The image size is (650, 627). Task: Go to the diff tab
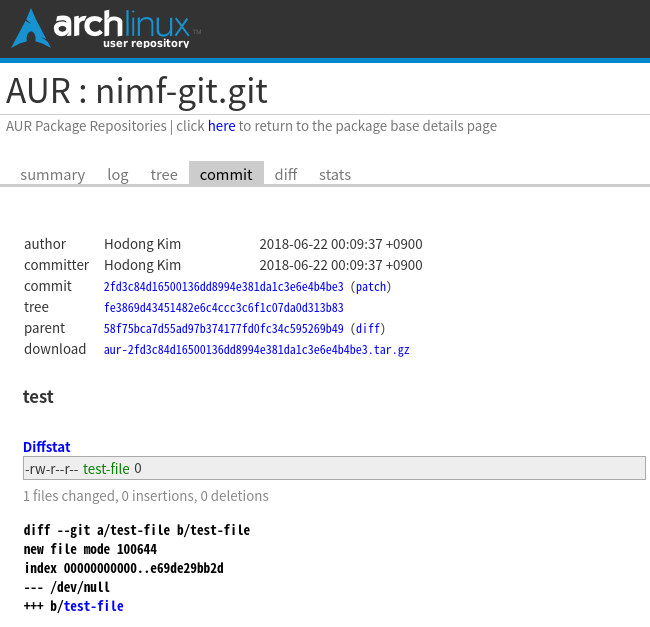[286, 174]
